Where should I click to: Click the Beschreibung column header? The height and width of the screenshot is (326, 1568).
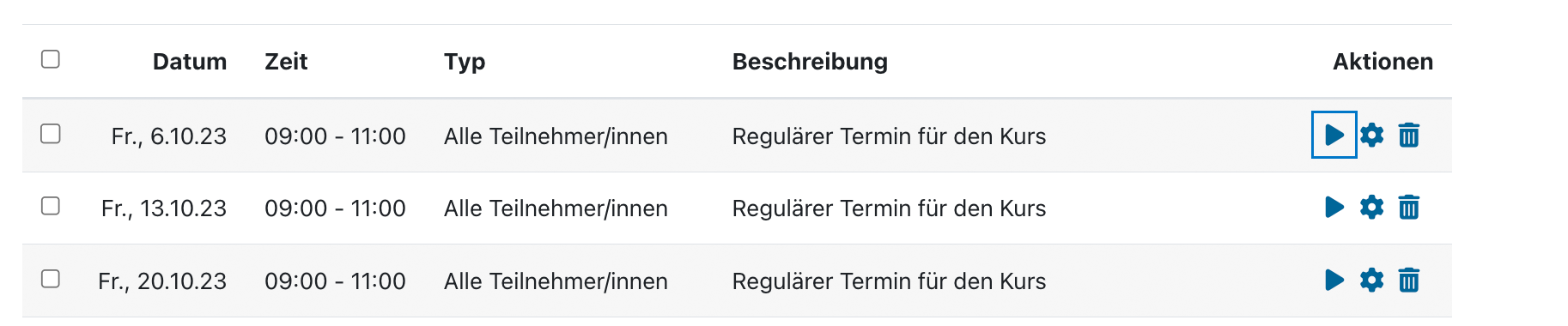point(810,62)
